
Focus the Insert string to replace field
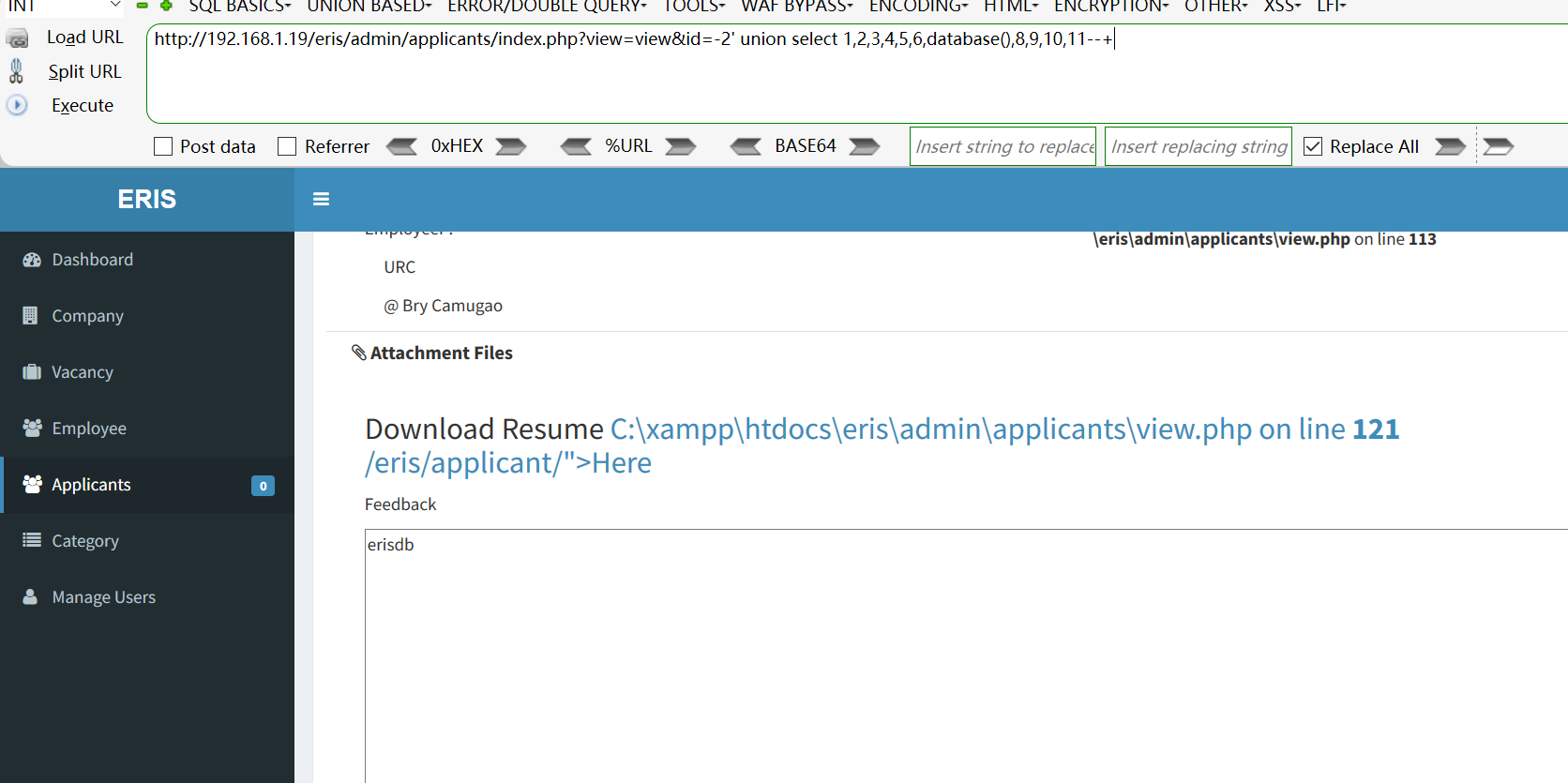tap(1003, 146)
